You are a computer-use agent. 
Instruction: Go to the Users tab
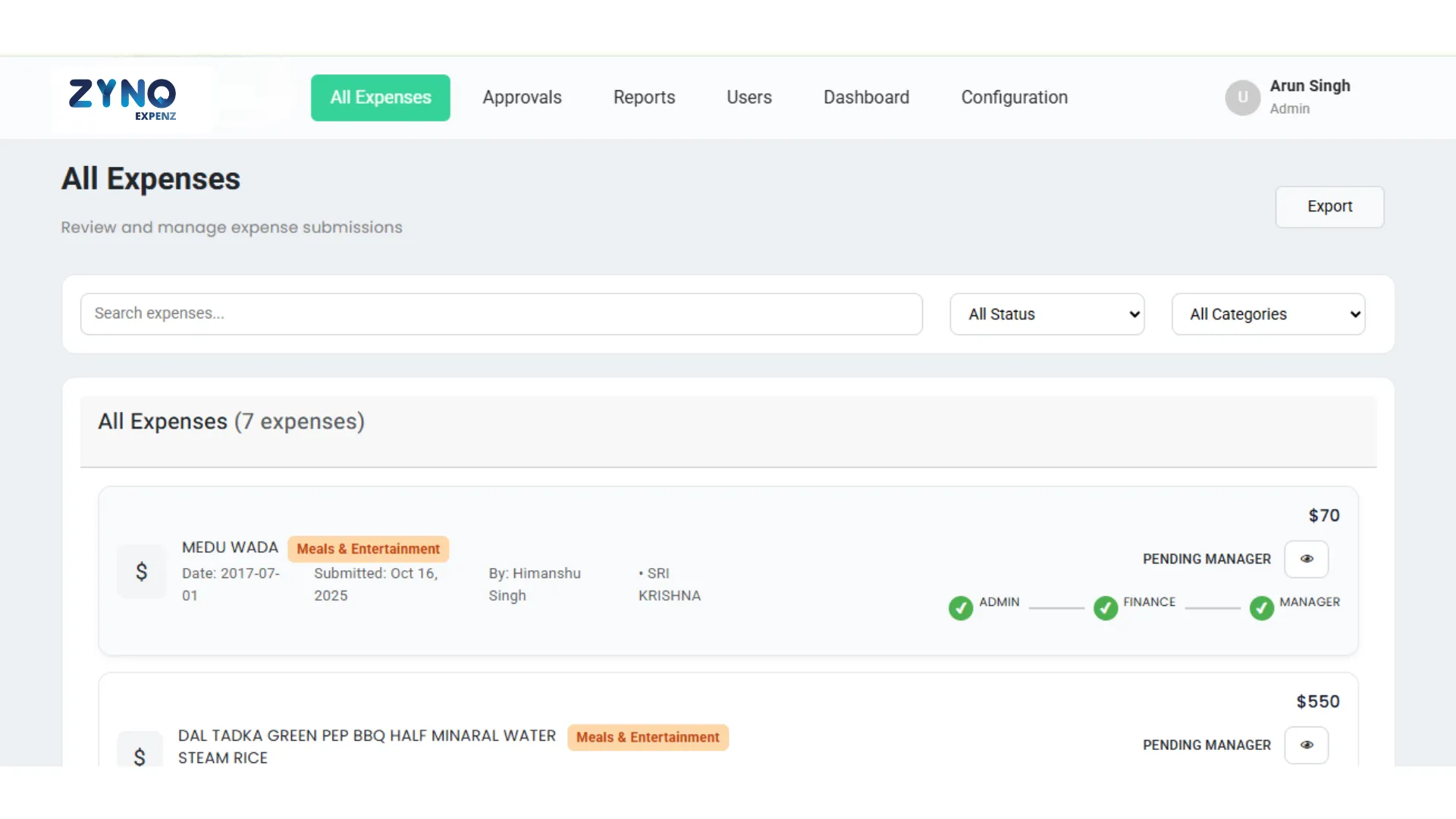[x=748, y=98]
